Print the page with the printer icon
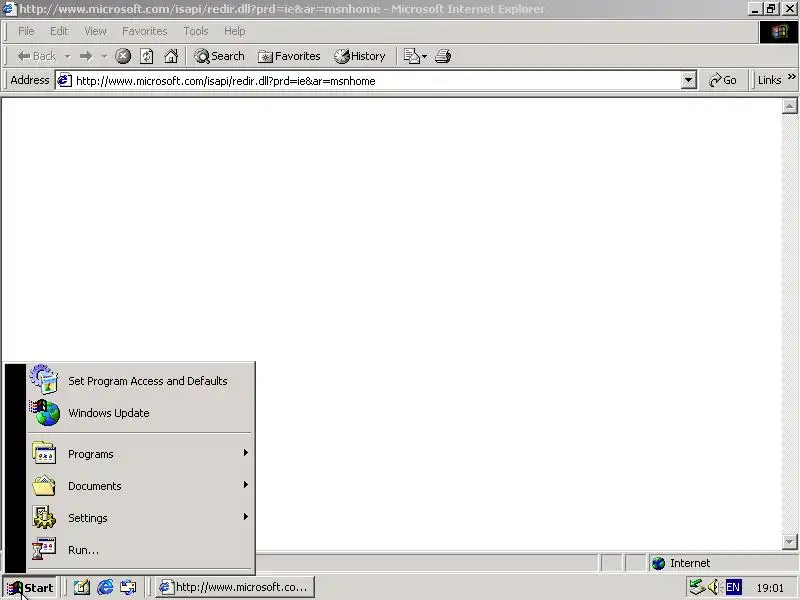The height and width of the screenshot is (600, 800). [443, 56]
